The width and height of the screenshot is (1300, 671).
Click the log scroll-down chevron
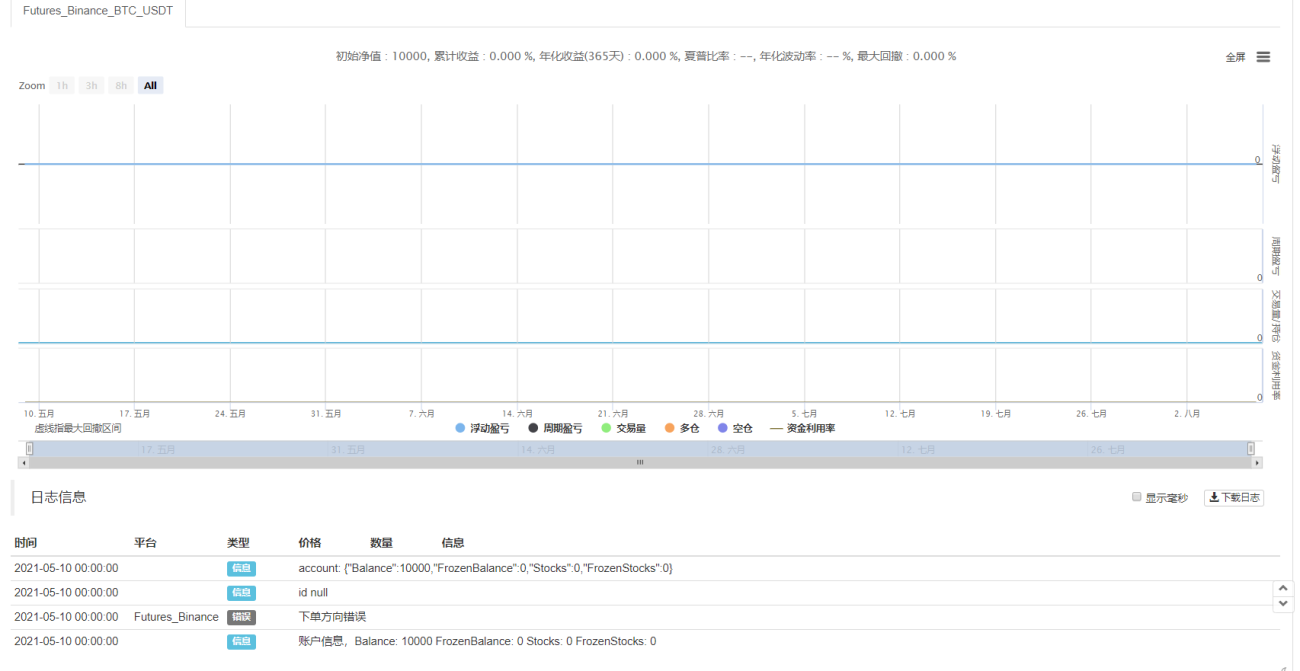pyautogui.click(x=1283, y=604)
